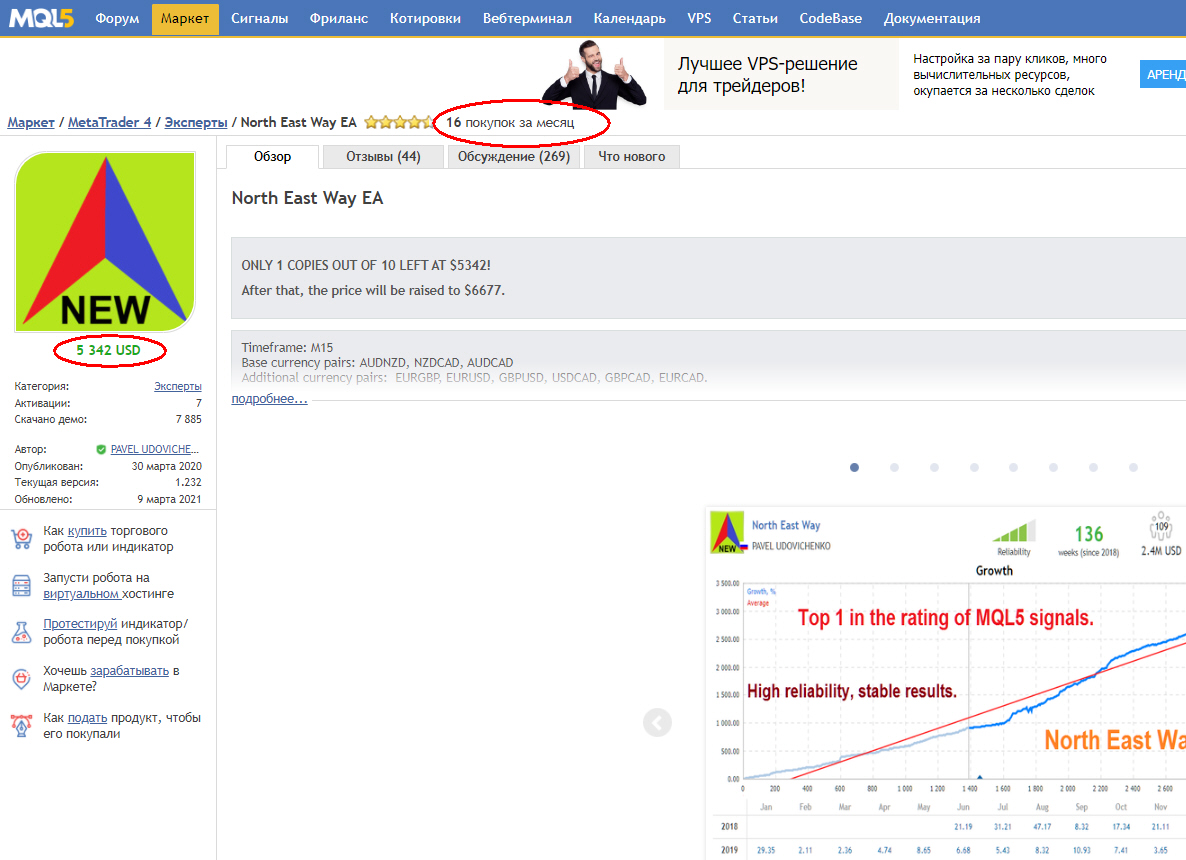Click the shopping cart buy-robot icon
The height and width of the screenshot is (860, 1186).
(21, 539)
